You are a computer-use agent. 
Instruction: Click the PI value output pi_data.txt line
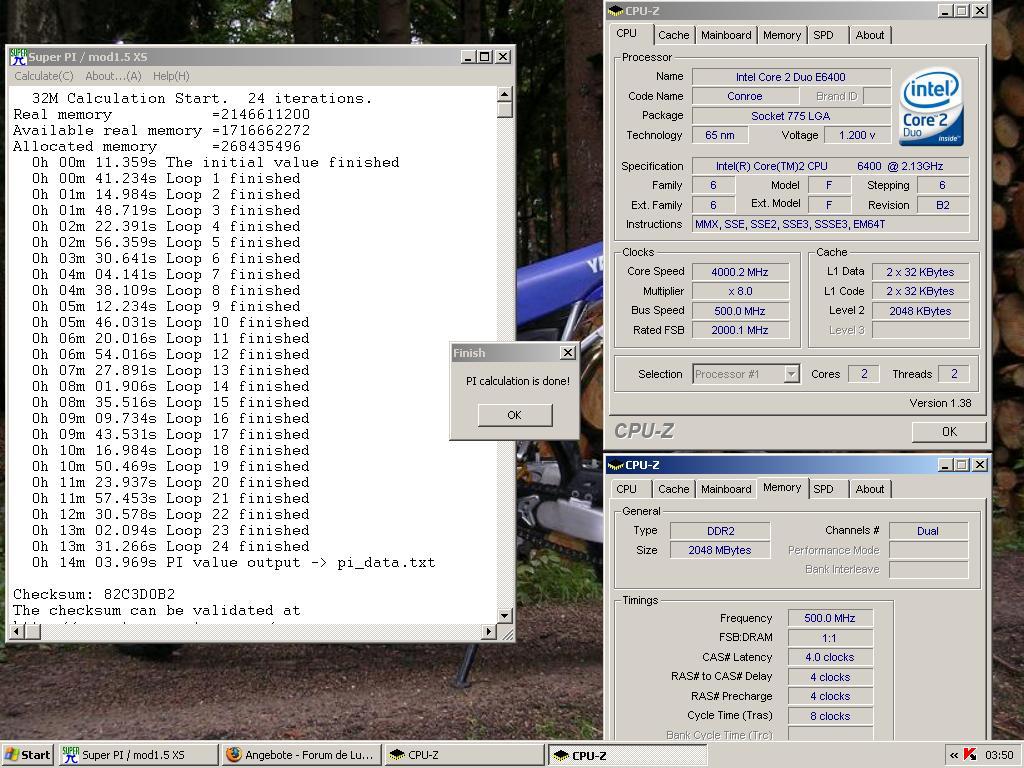coord(233,562)
